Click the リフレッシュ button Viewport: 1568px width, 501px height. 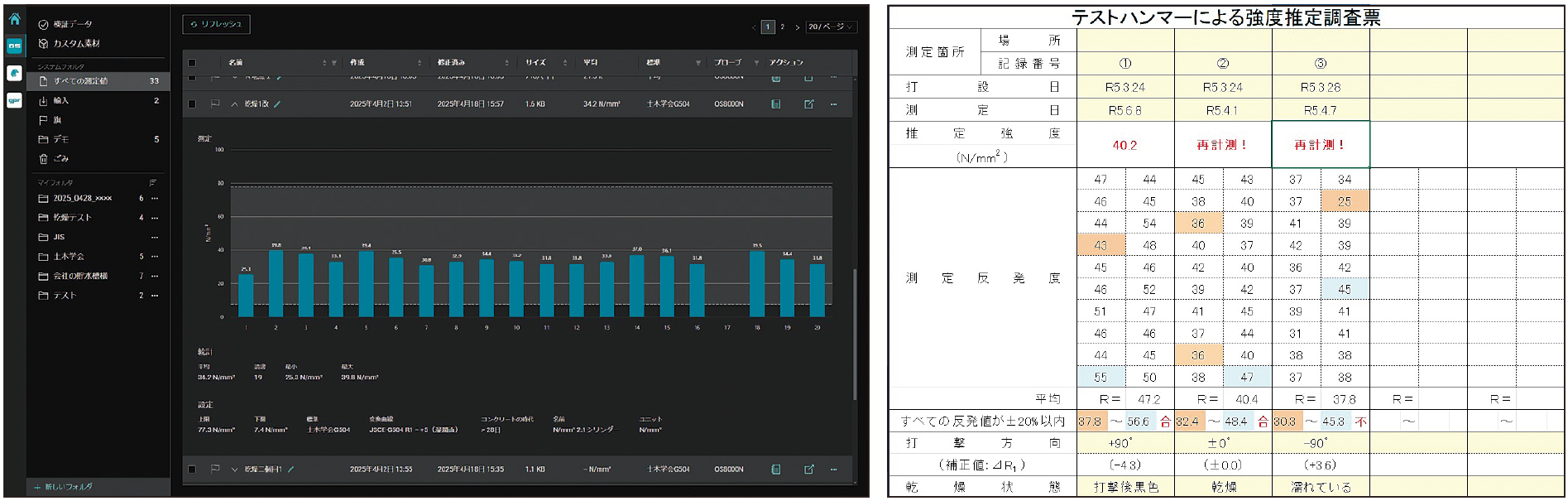(216, 25)
